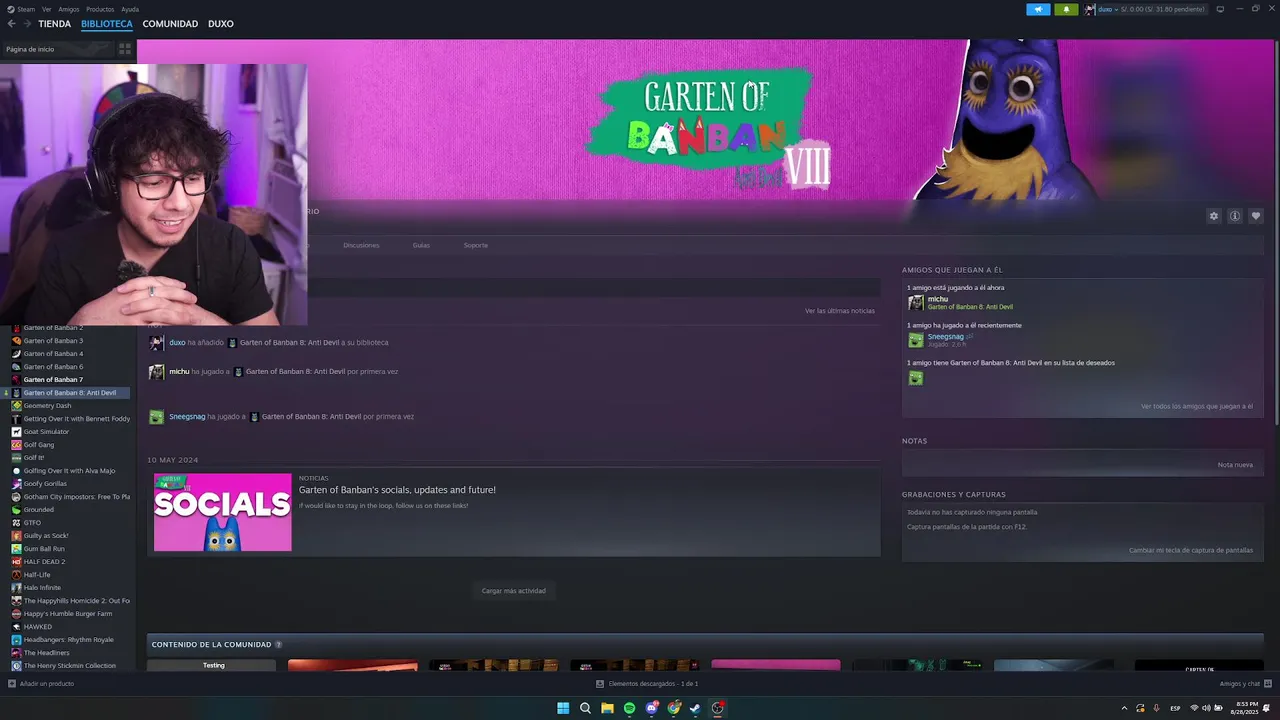Add game to favorites with heart icon

pyautogui.click(x=1256, y=216)
